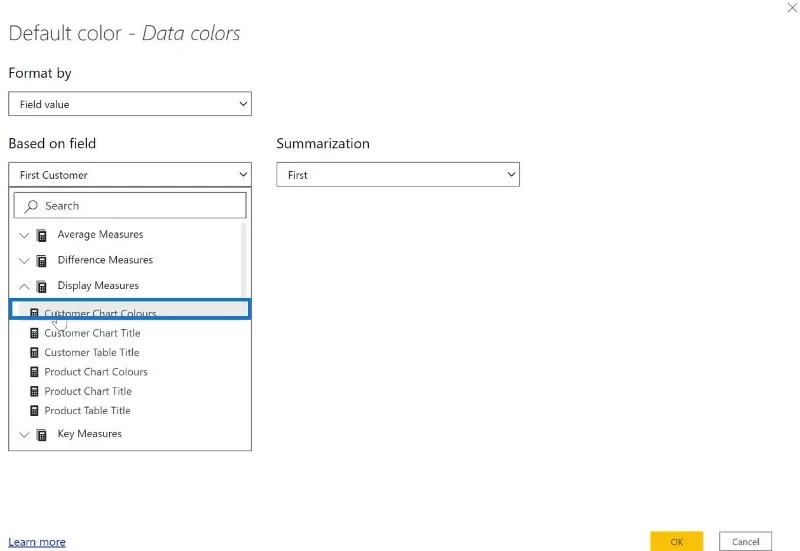Viewport: 800px width, 551px height.
Task: Select Customer Chart Colours measure
Action: point(130,309)
